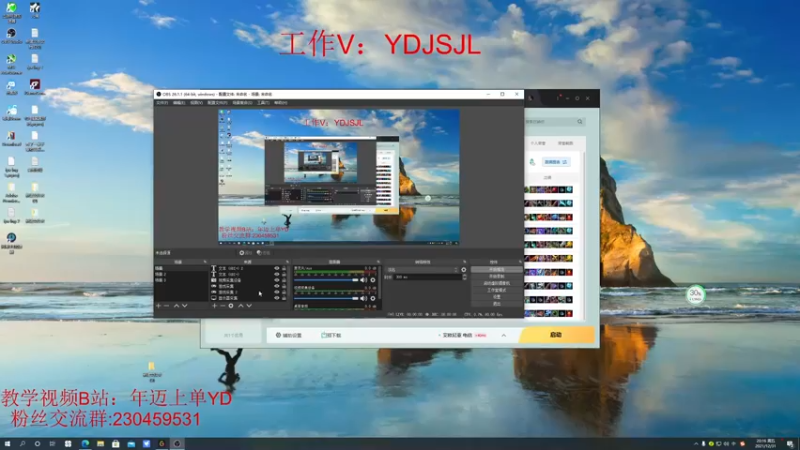The width and height of the screenshot is (800, 450).
Task: Toggle visibility of video capture device source
Action: (x=277, y=280)
